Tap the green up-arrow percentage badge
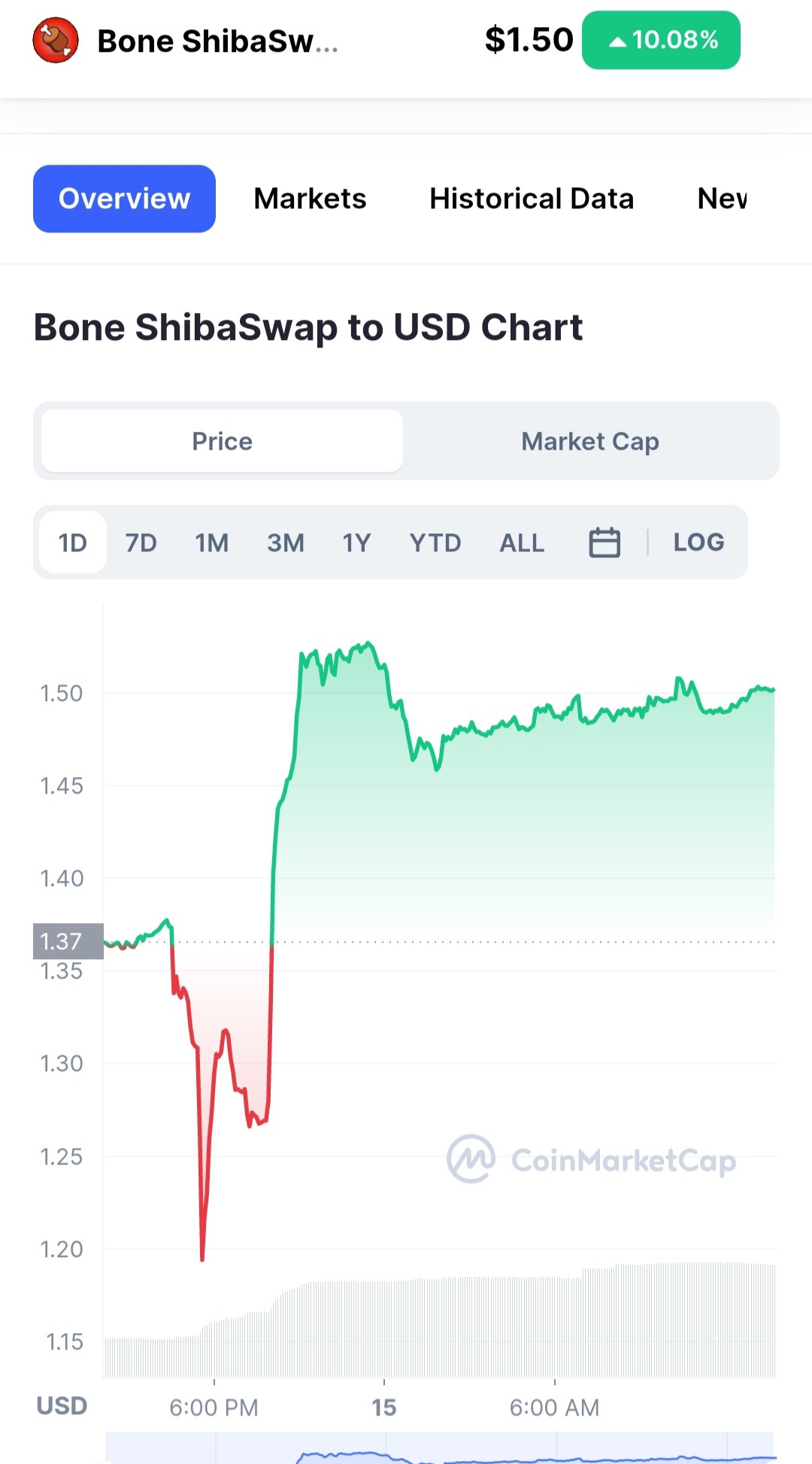Viewport: 812px width, 1464px height. coord(661,40)
